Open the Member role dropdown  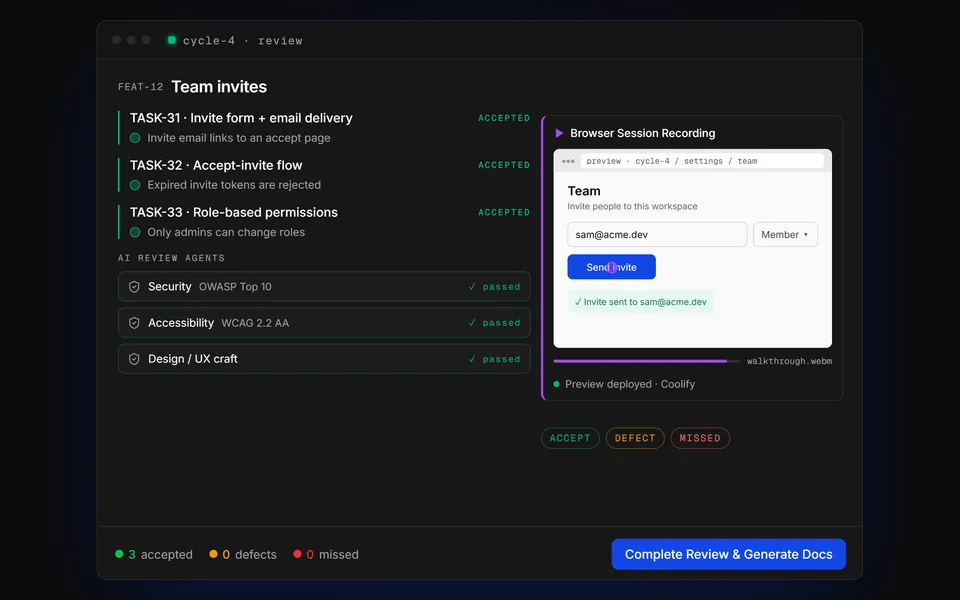pos(786,234)
